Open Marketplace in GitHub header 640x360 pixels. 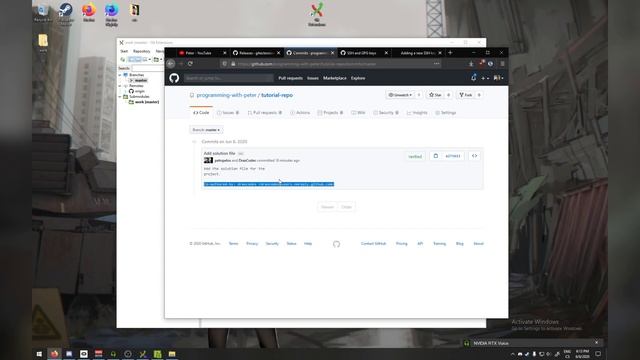(x=335, y=78)
